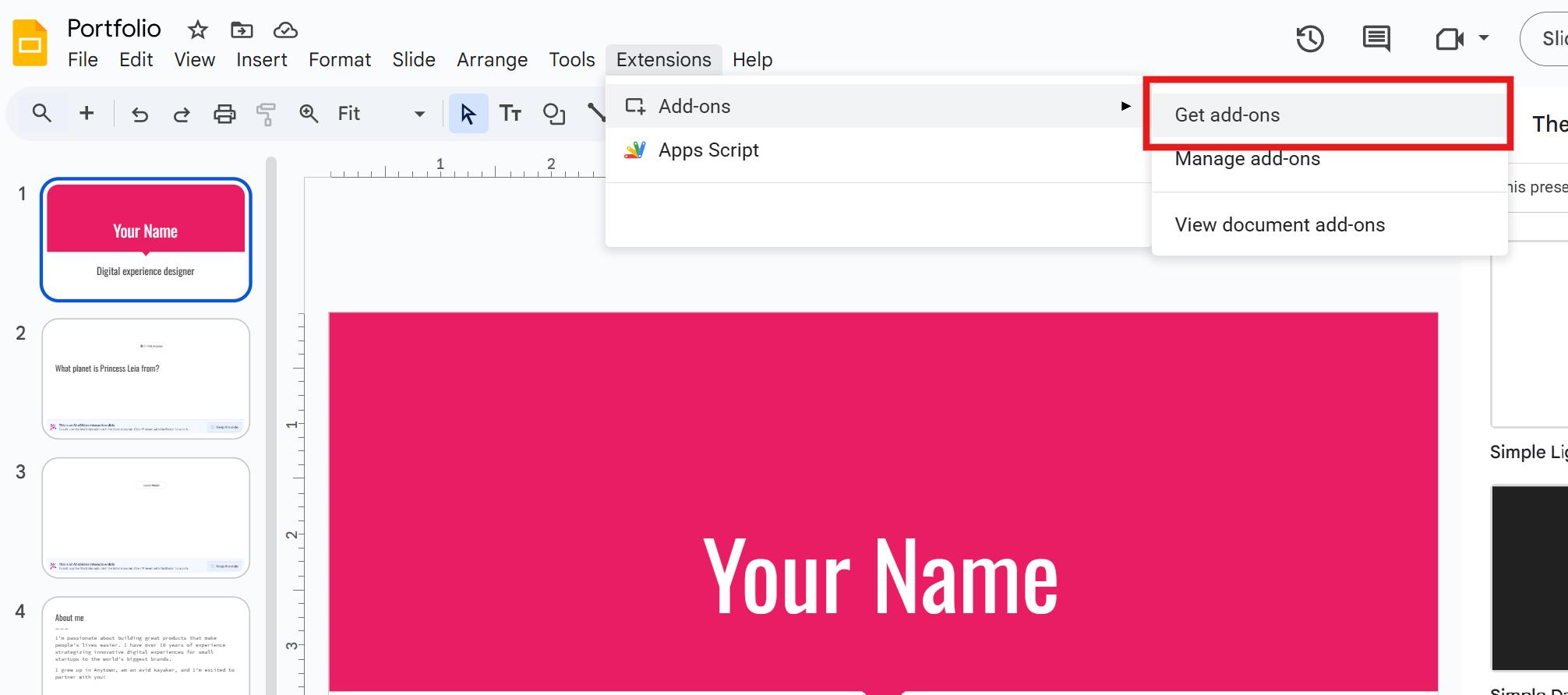Open the comments history icon
Viewport: 1568px width, 695px height.
click(1376, 38)
